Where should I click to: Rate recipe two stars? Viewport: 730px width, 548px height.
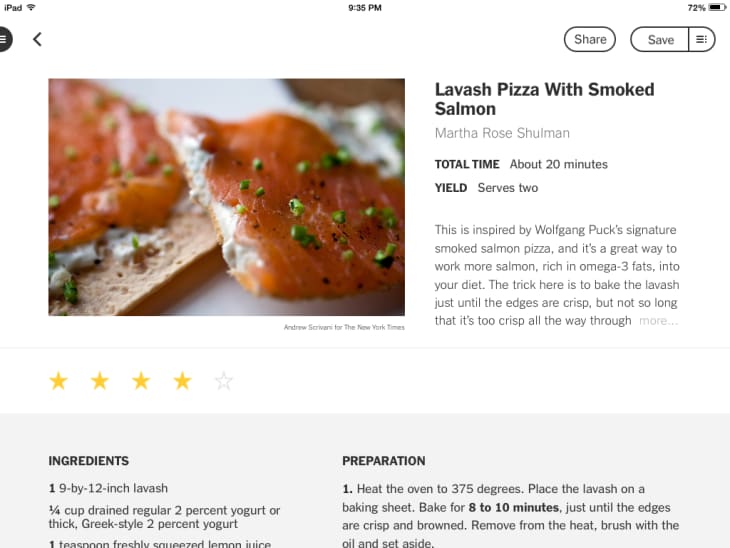tap(100, 381)
